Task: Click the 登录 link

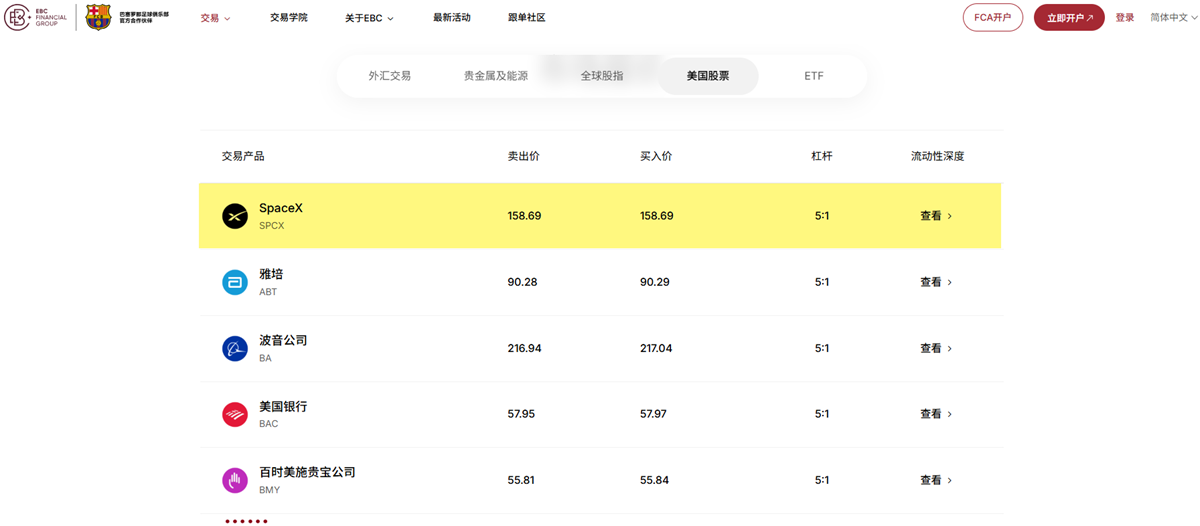Action: click(x=1125, y=18)
